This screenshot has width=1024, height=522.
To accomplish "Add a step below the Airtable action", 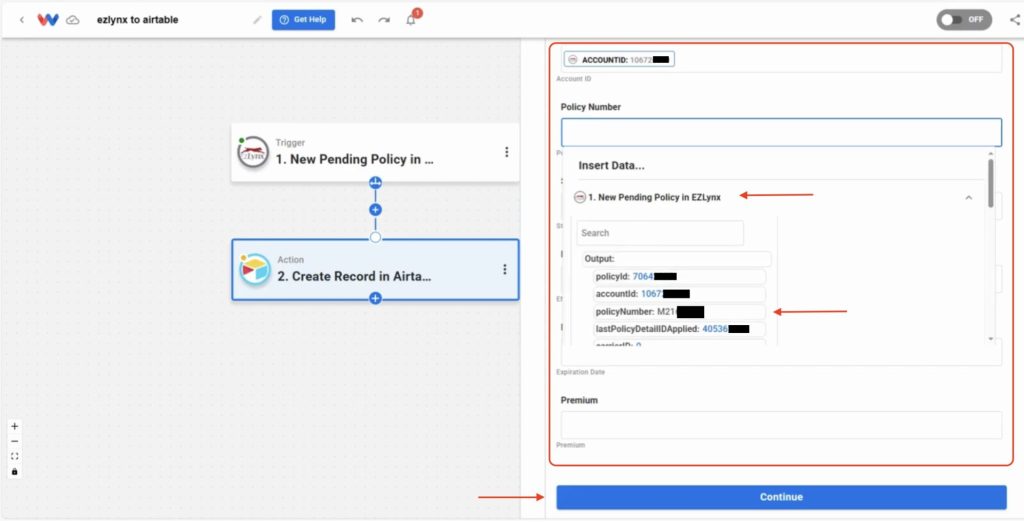I will [x=375, y=298].
